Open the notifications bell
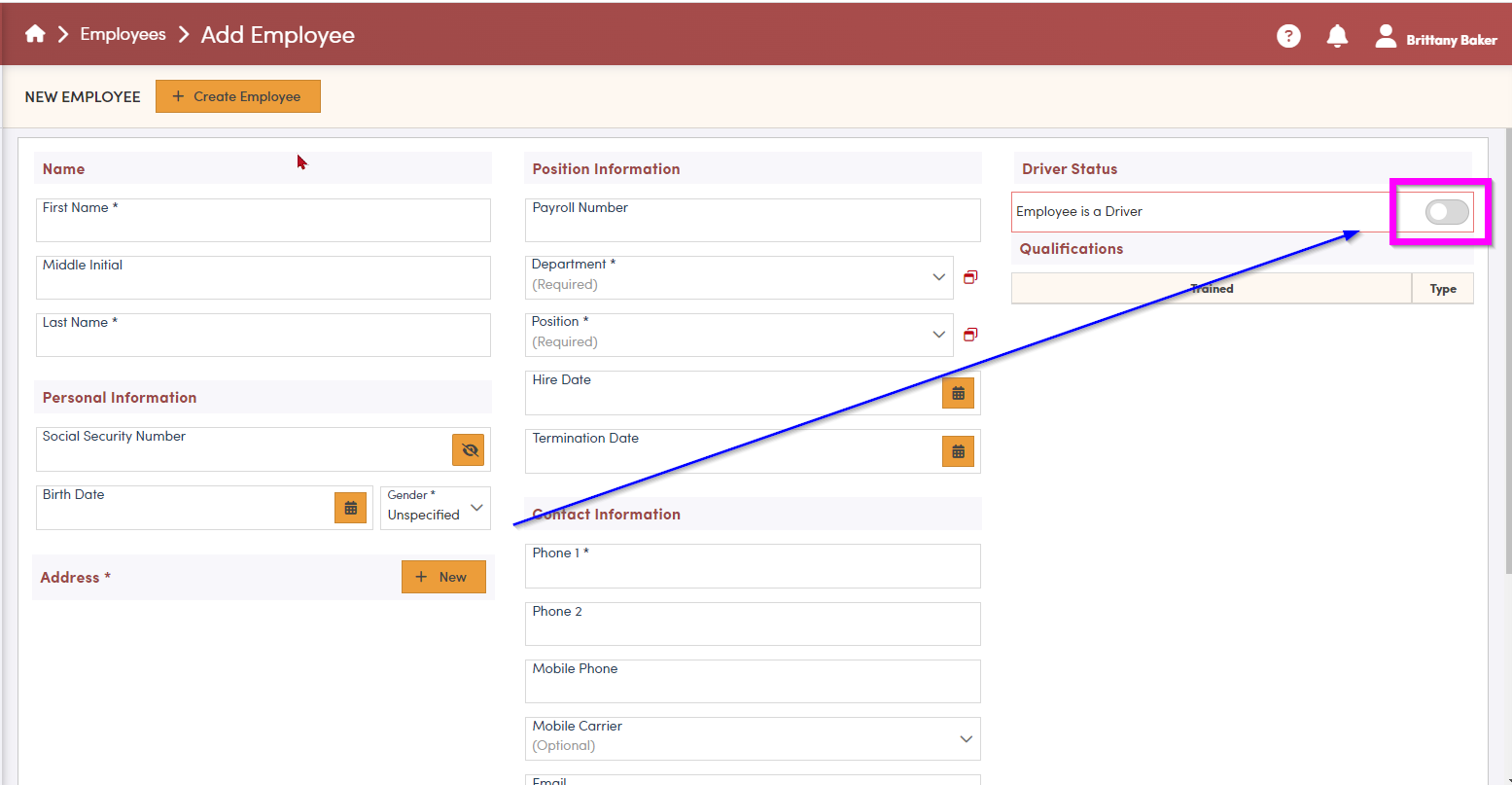This screenshot has height=785, width=1512. click(1338, 36)
